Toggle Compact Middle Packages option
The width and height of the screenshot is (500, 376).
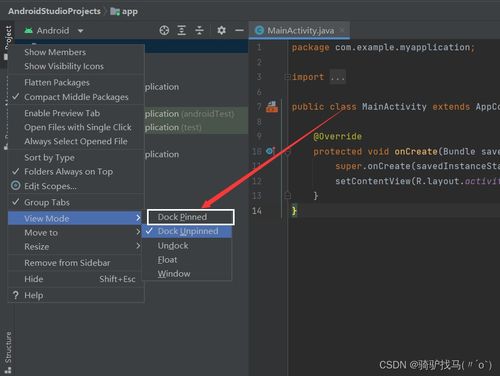76,97
